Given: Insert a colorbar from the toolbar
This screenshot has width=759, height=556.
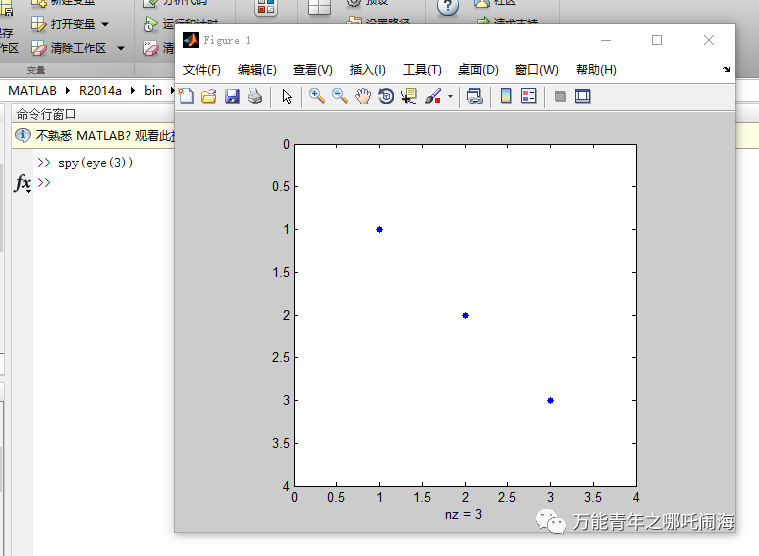Looking at the screenshot, I should tap(506, 96).
